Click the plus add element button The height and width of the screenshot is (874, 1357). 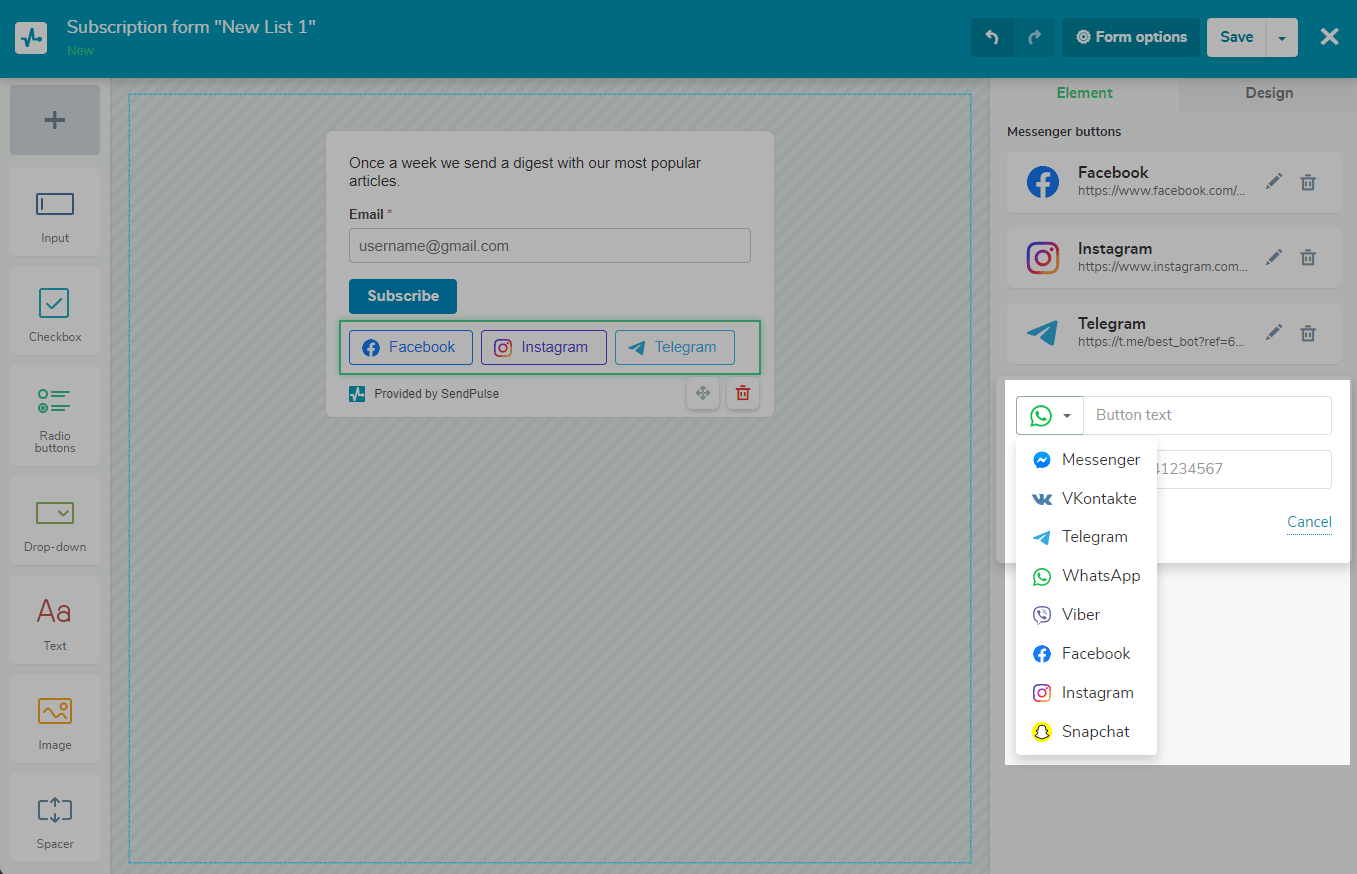(x=55, y=120)
